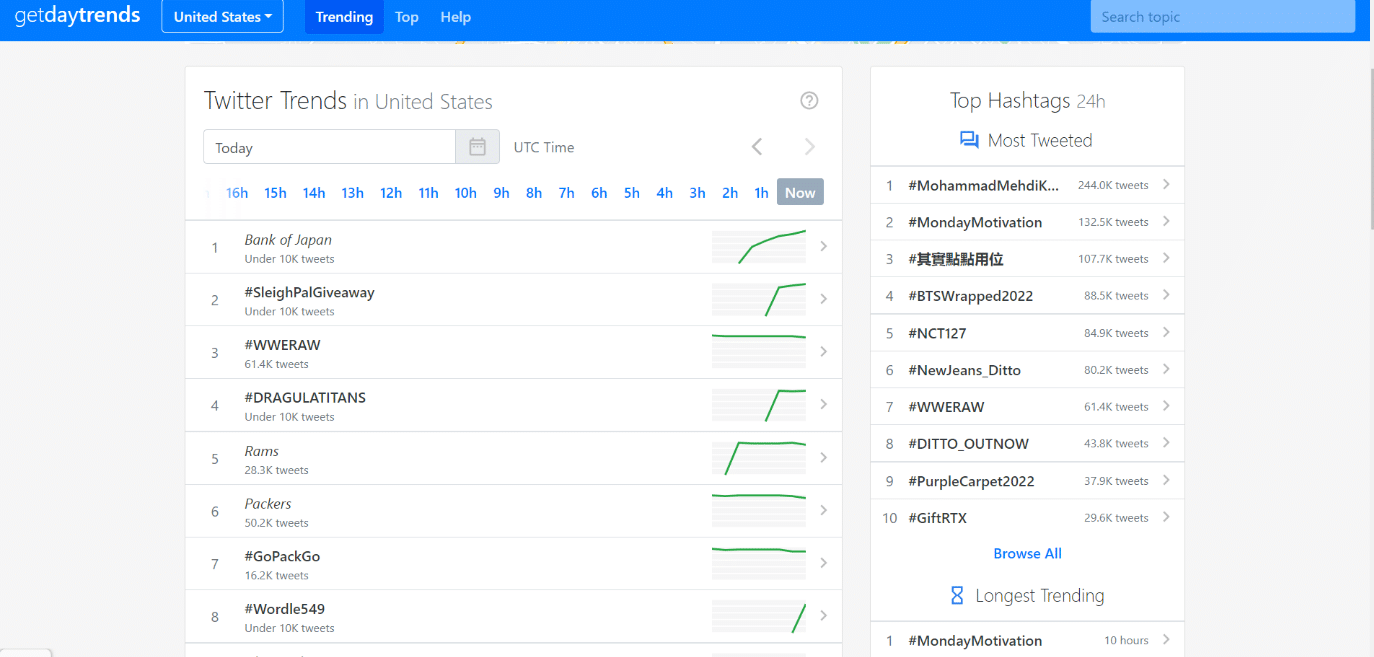The width and height of the screenshot is (1374, 657).
Task: Open #GiftRTX hashtag link
Action: point(937,518)
